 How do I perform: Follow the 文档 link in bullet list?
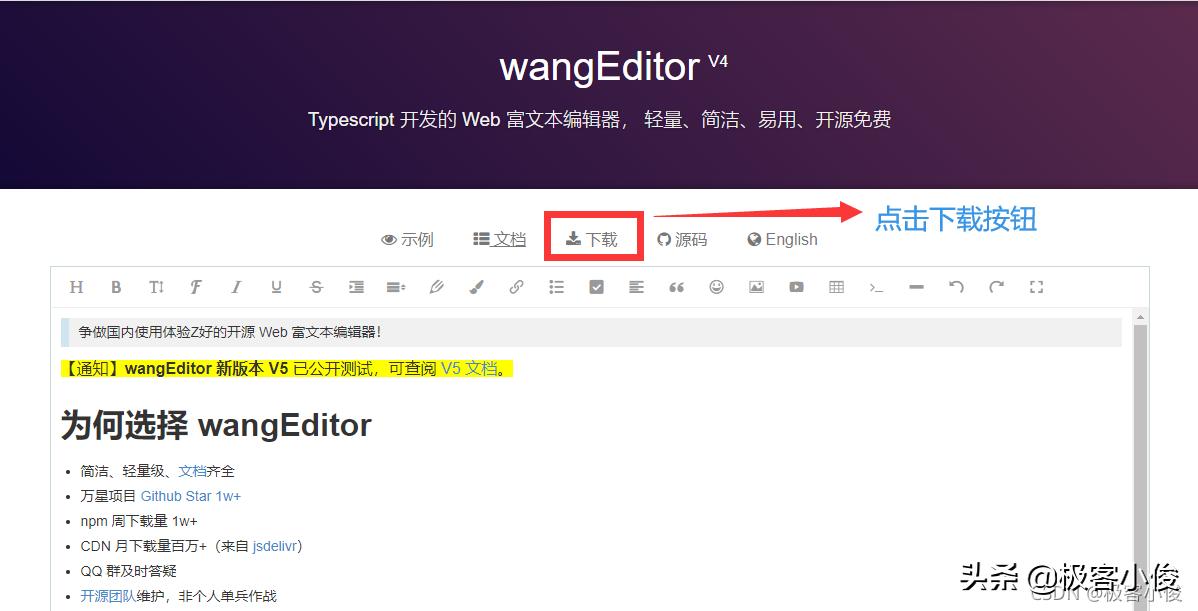[193, 471]
